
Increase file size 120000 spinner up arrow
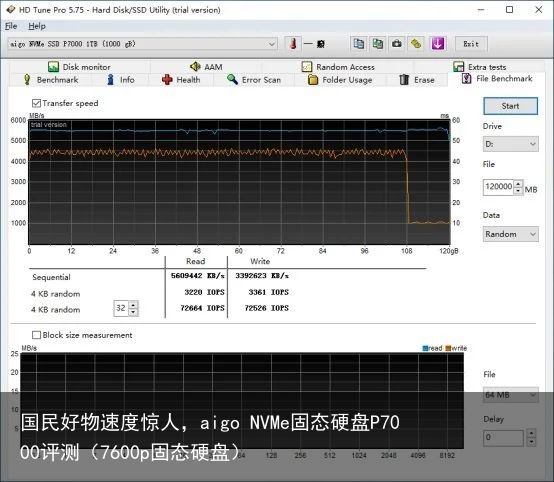point(518,184)
